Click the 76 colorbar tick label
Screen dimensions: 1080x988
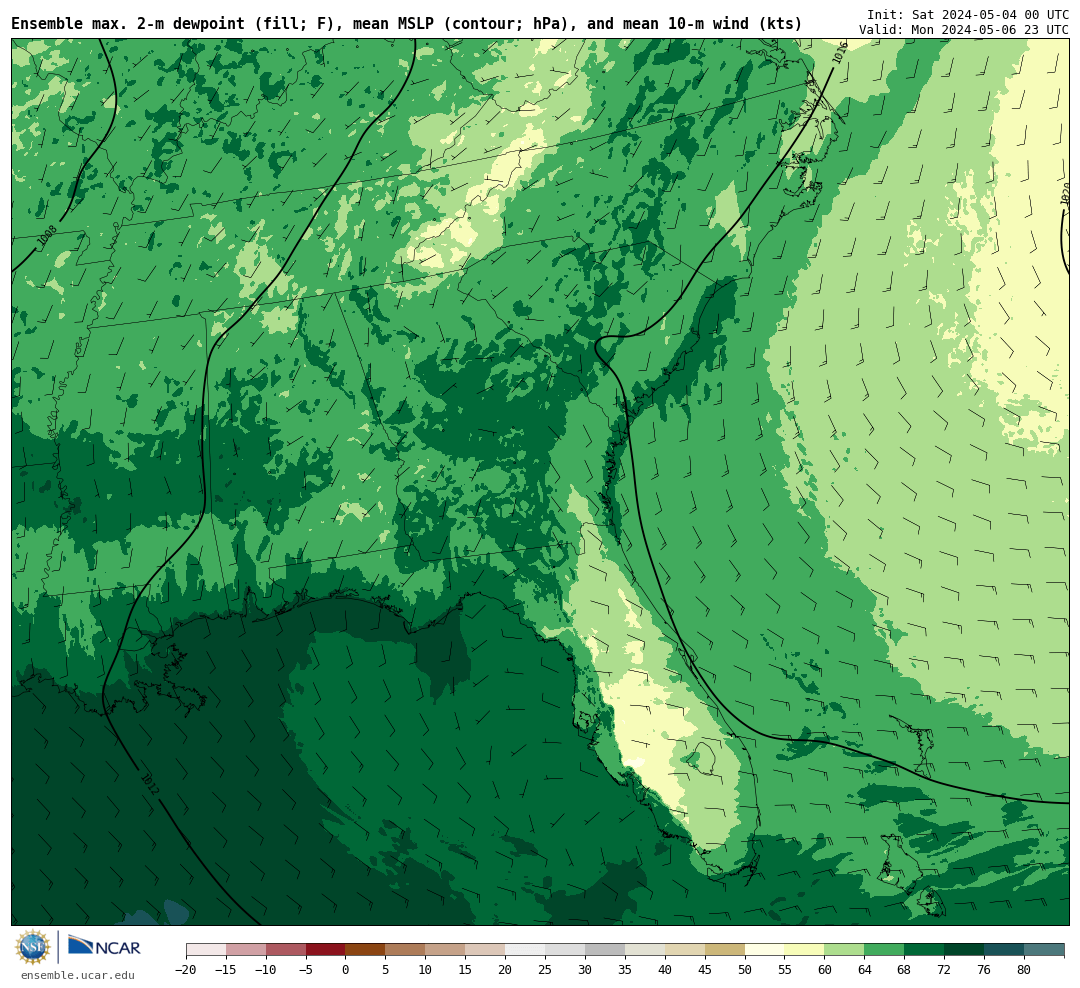(x=984, y=969)
